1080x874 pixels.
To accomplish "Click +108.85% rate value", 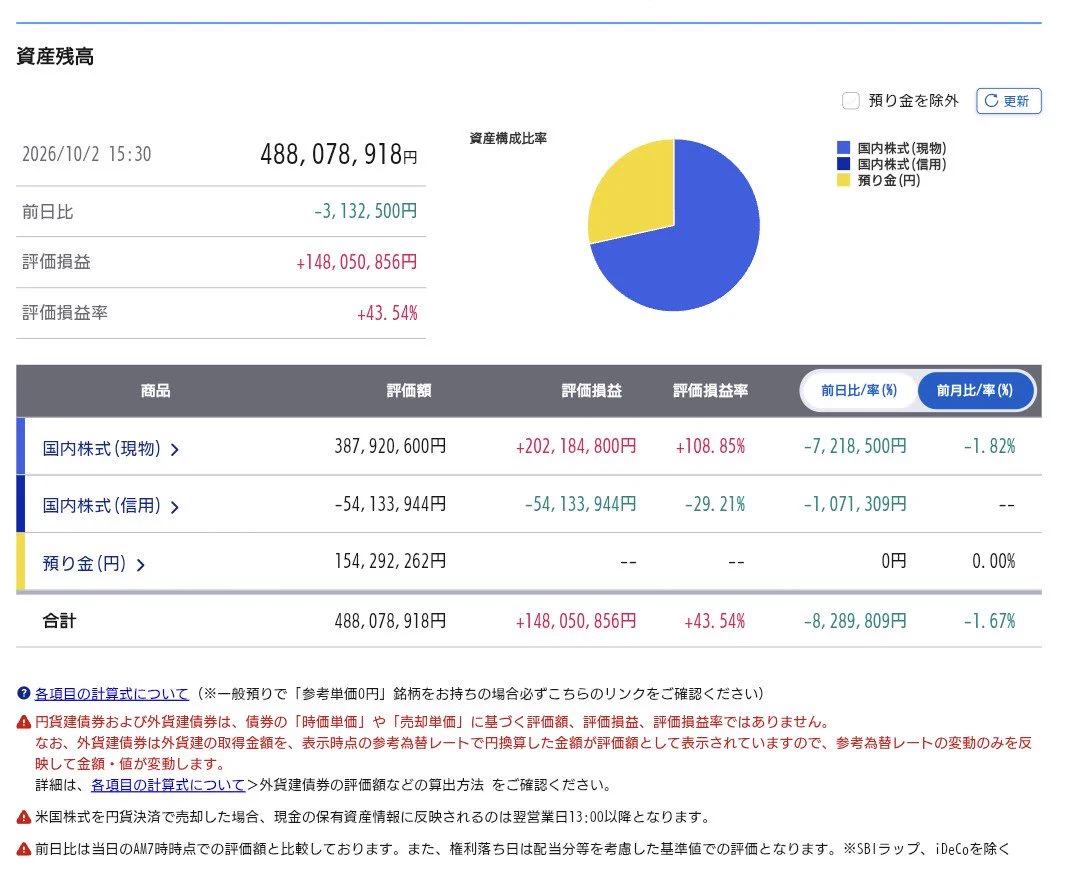I will point(710,446).
